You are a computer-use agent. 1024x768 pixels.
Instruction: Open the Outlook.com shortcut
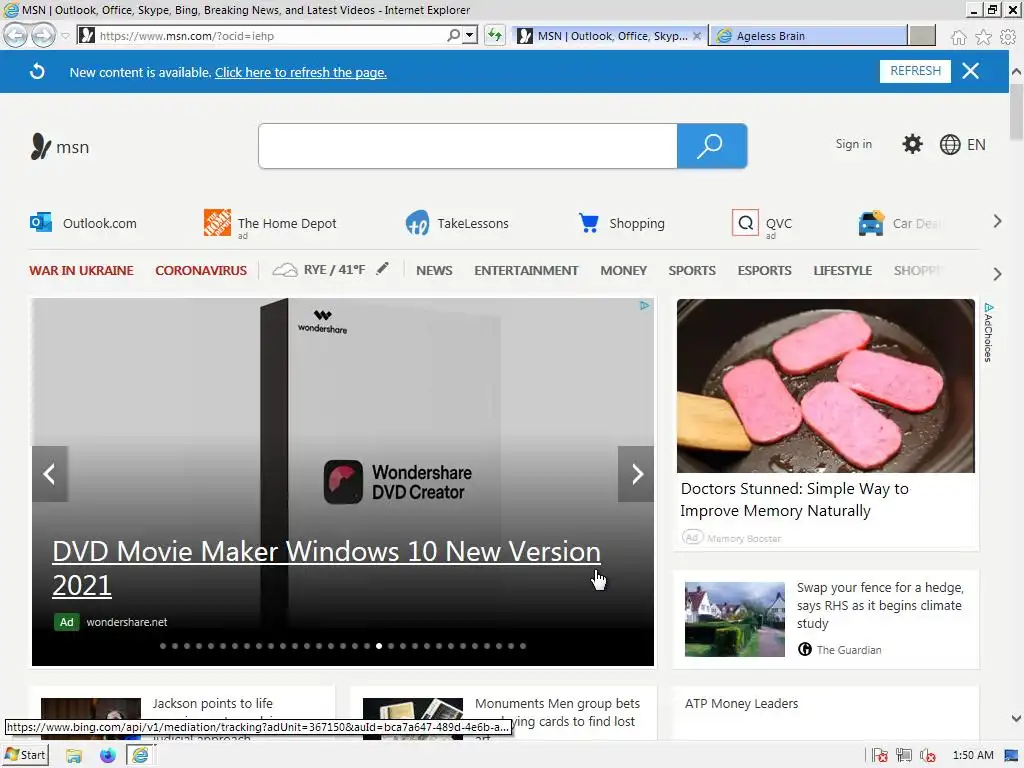pos(84,223)
